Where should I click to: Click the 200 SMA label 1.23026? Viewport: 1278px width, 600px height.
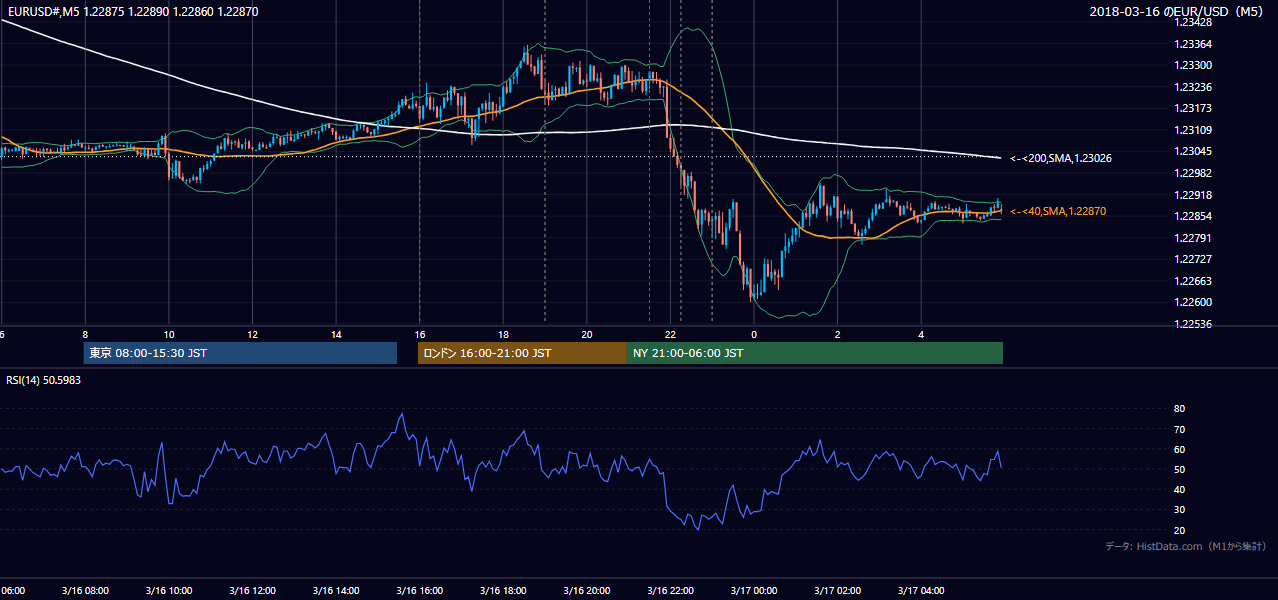point(1061,158)
